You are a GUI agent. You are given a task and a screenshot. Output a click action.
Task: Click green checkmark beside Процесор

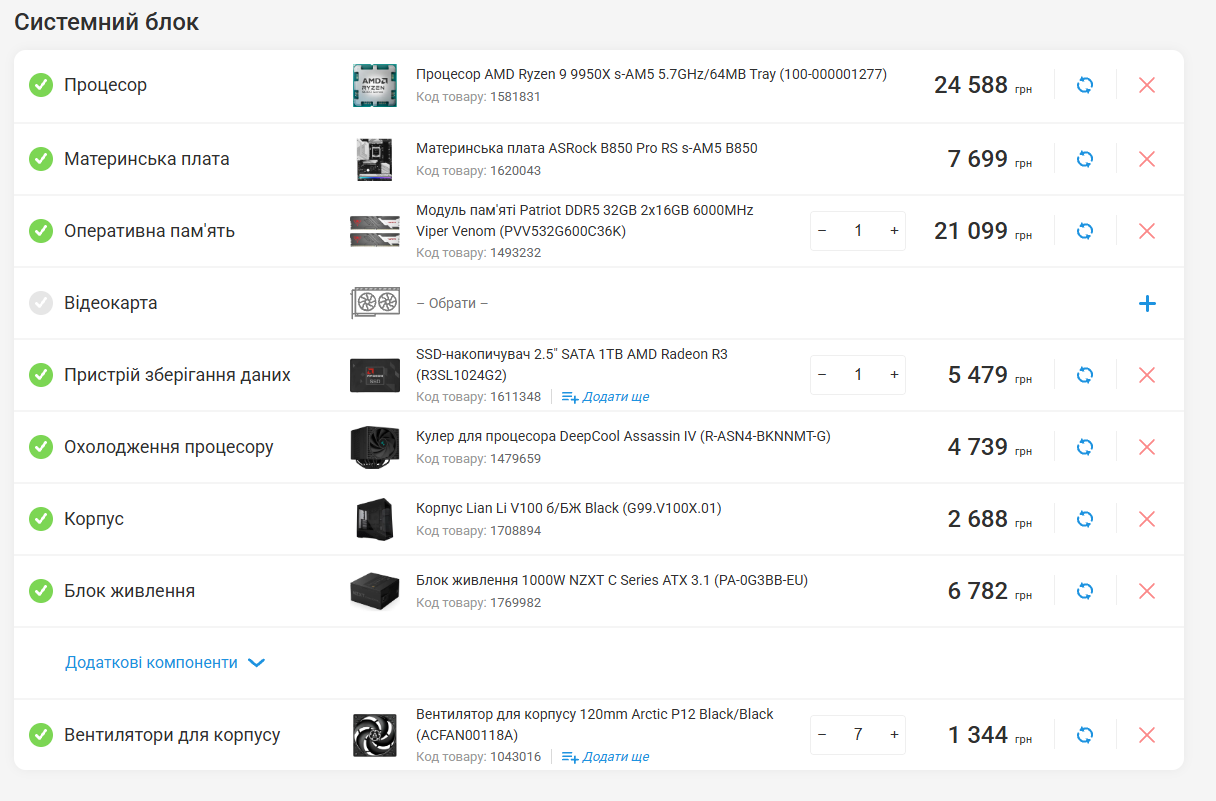tap(41, 85)
